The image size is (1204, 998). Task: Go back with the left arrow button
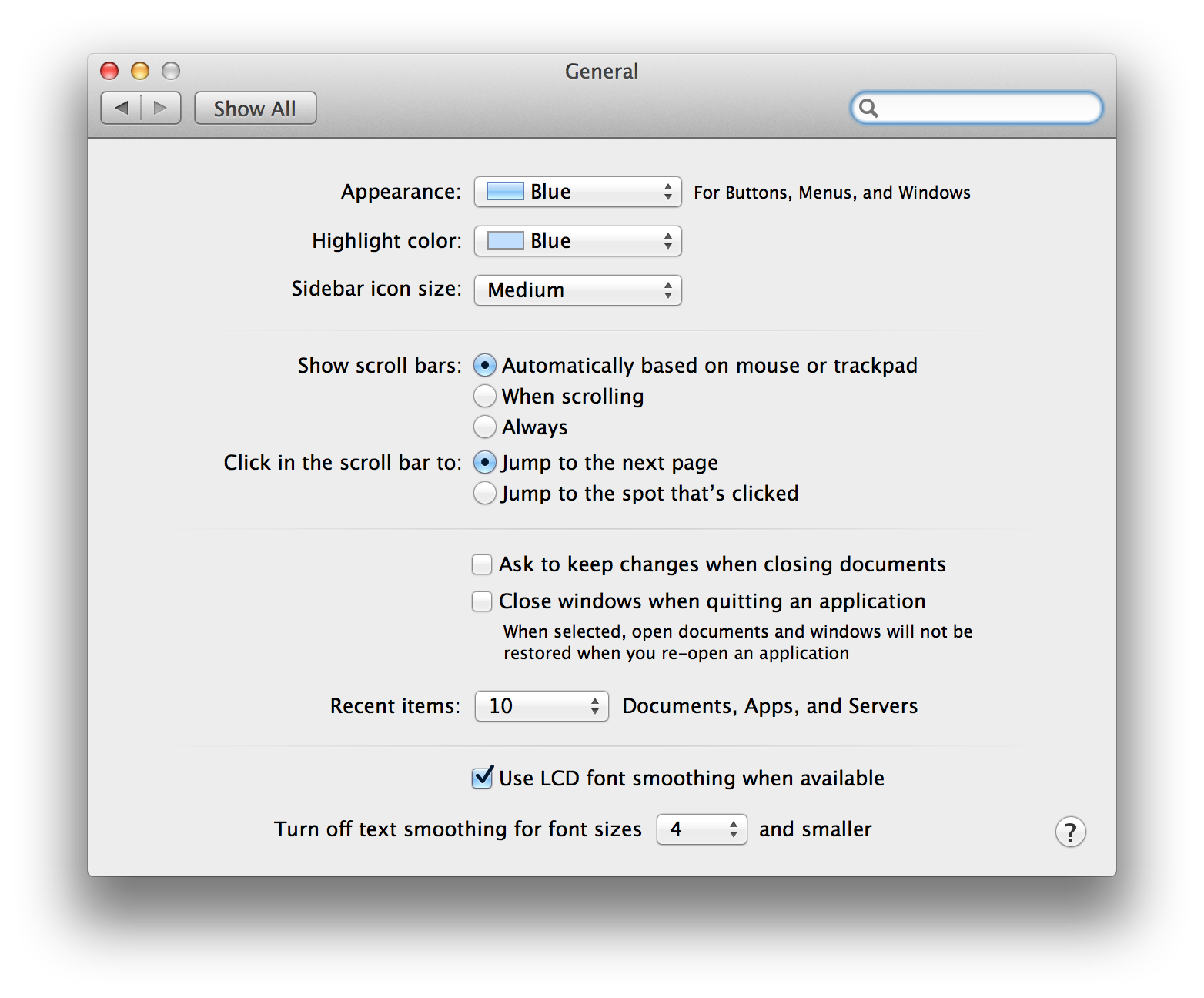122,108
